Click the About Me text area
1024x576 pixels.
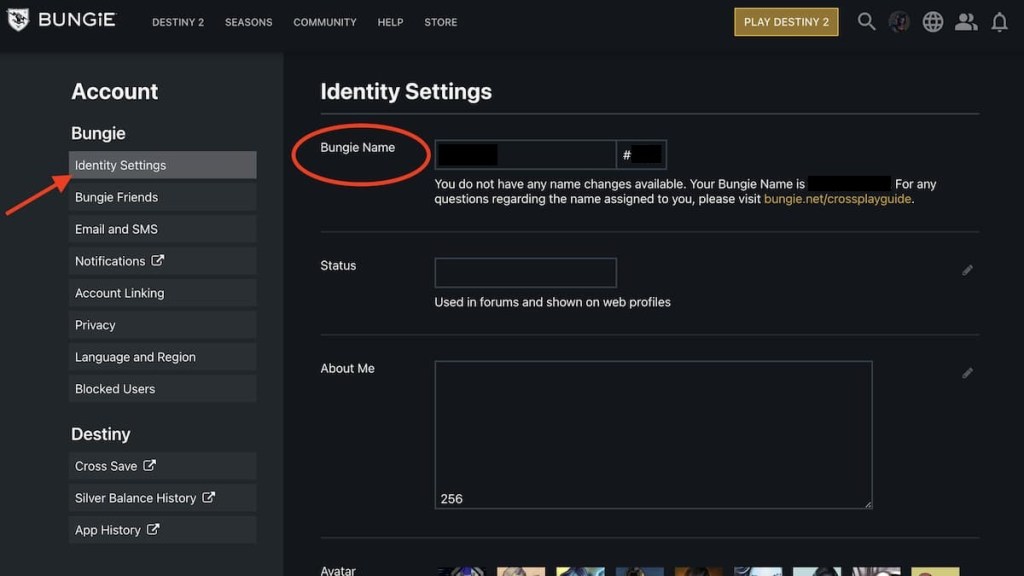tap(653, 434)
